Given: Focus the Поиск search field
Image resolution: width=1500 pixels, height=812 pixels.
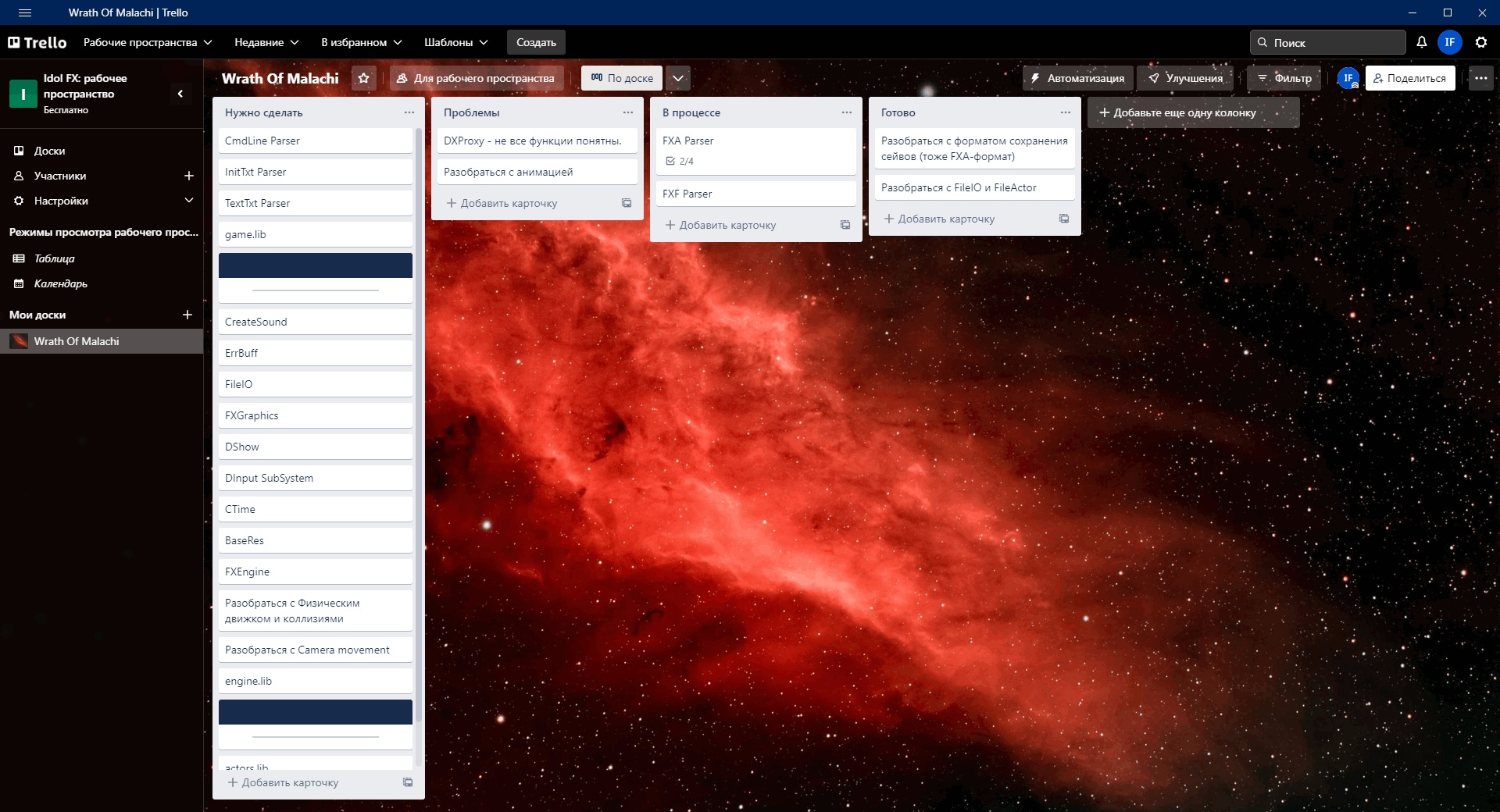Looking at the screenshot, I should coord(1328,42).
